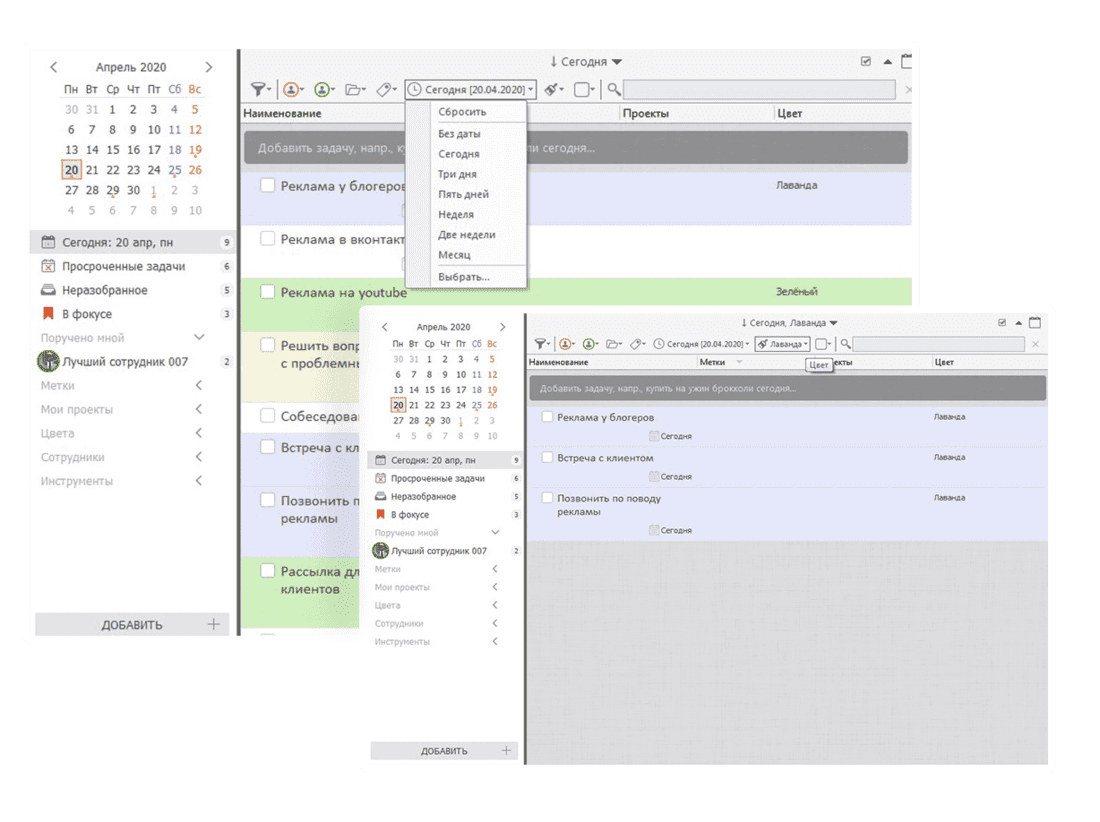This screenshot has width=1100, height=822.
Task: Check the 'Решить вопрос' task checkbox
Action: click(x=267, y=345)
